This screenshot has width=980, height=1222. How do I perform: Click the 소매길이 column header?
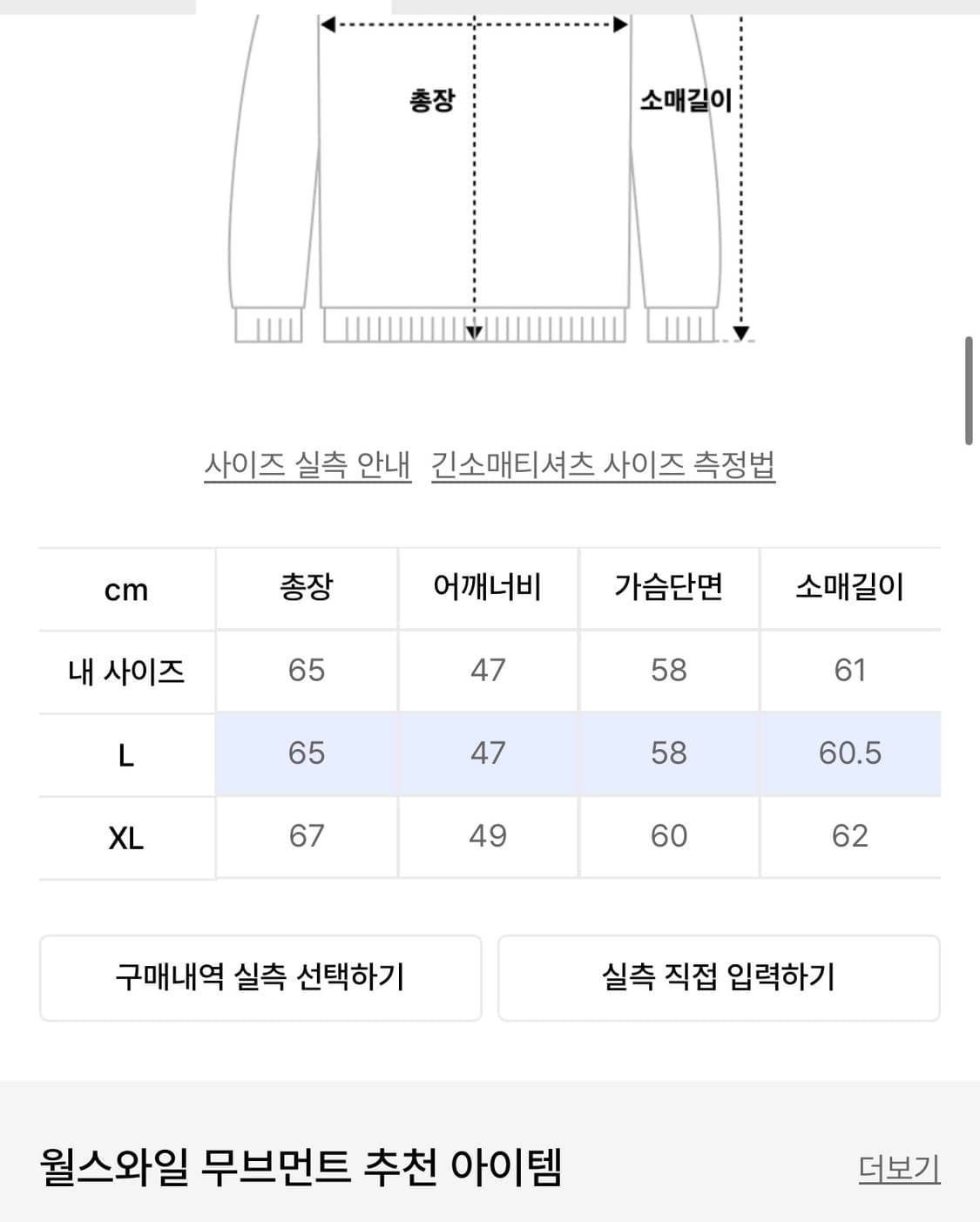[850, 589]
